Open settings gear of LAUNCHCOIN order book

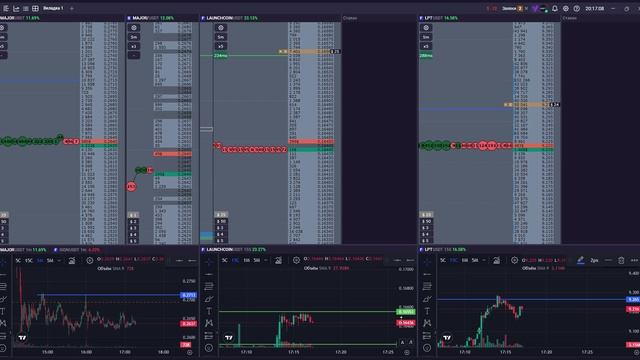pos(221,28)
